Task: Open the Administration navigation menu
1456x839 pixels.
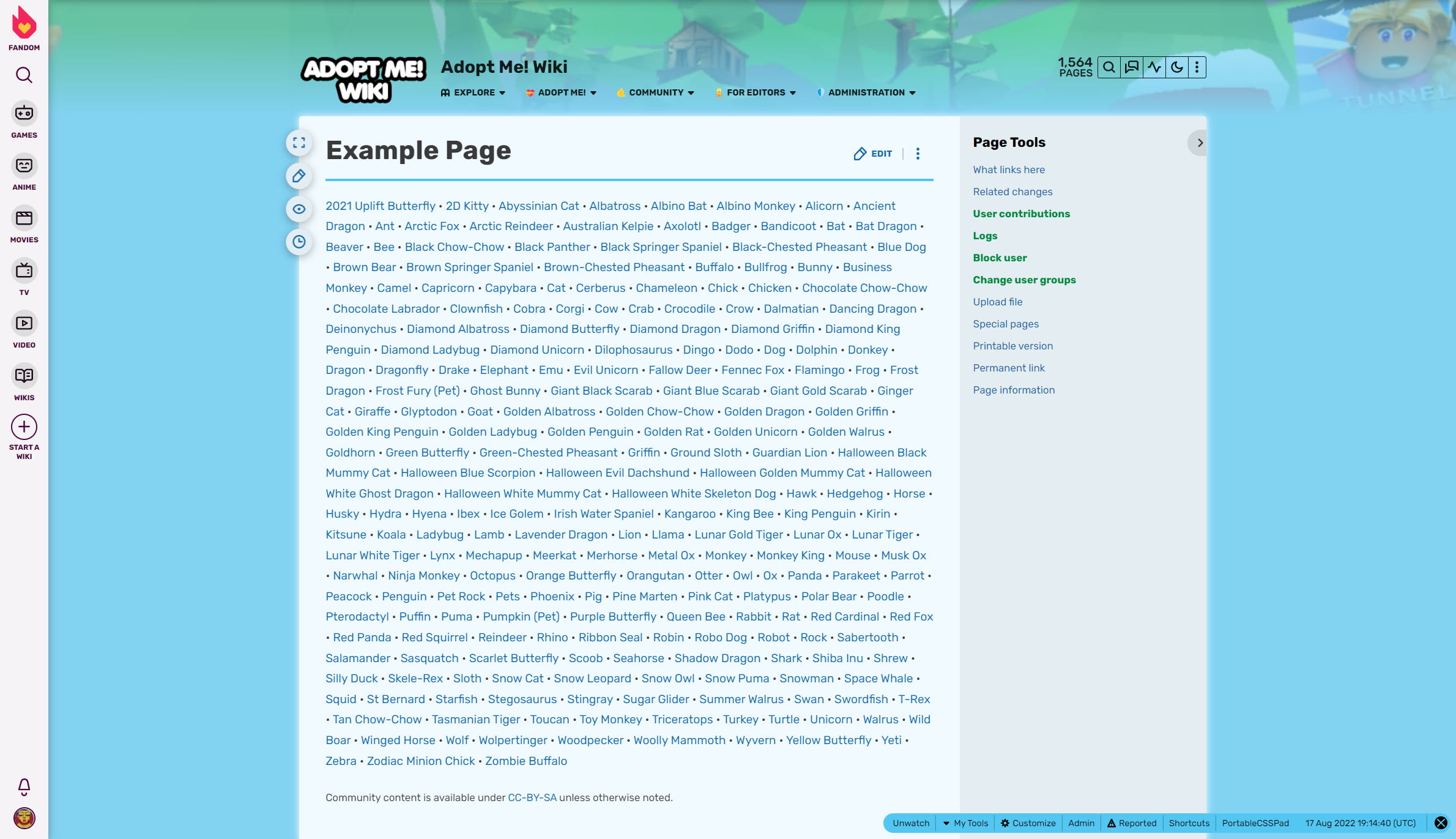Action: pos(866,92)
